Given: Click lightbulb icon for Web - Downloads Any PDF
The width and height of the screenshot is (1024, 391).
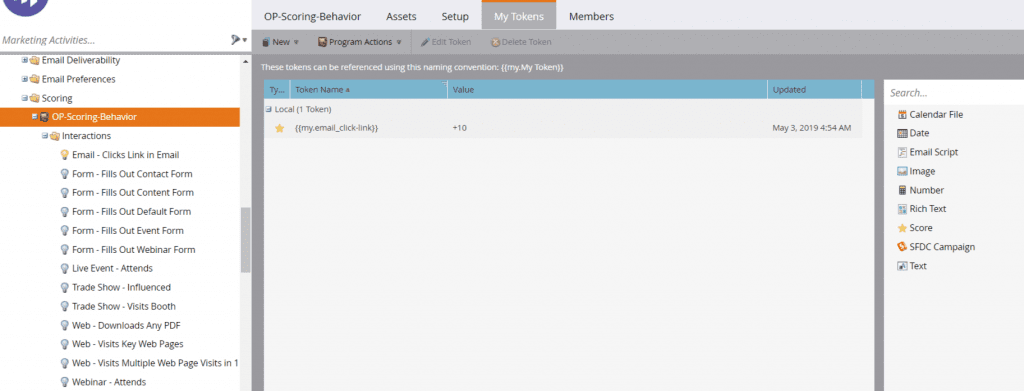Looking at the screenshot, I should [x=65, y=325].
